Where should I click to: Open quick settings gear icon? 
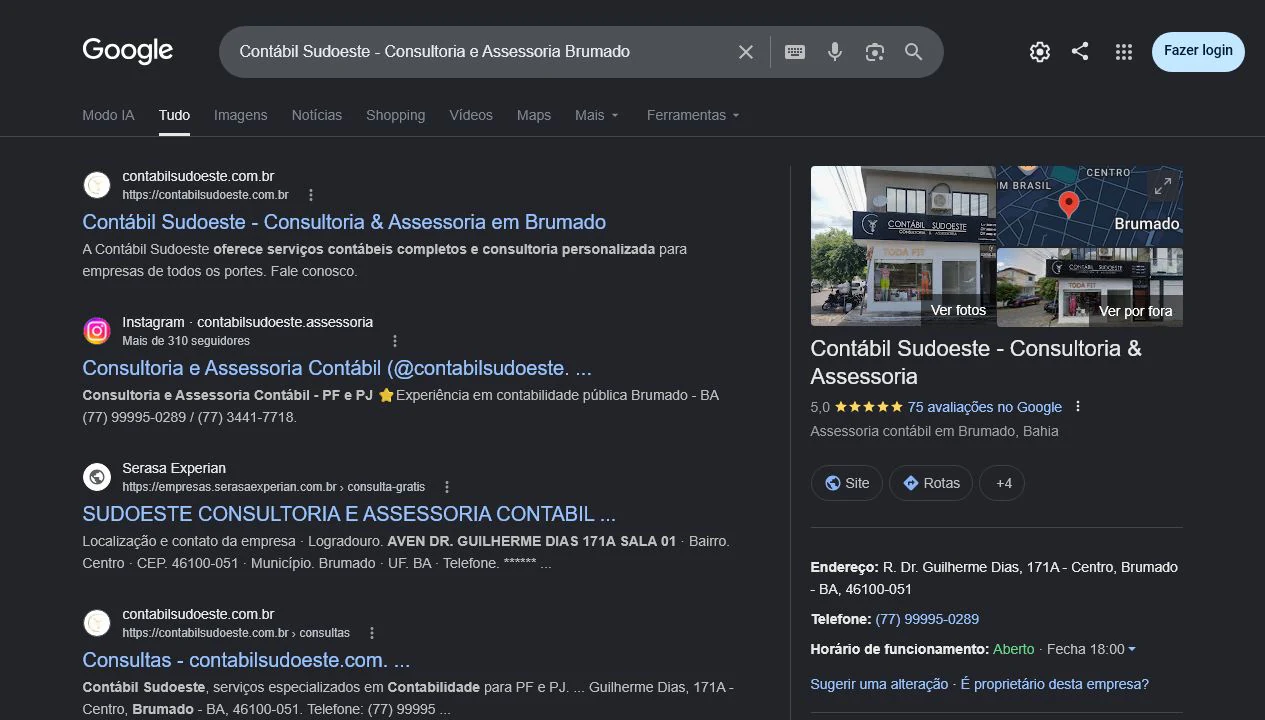click(1040, 52)
